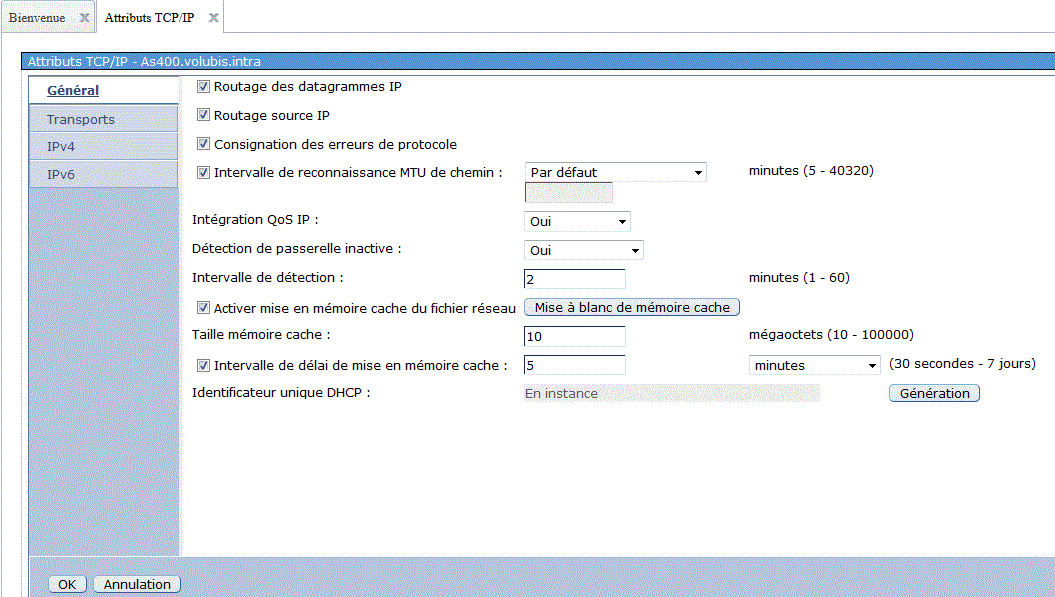This screenshot has height=597, width=1055.
Task: Switch to the Bienvenue tab
Action: 37,17
